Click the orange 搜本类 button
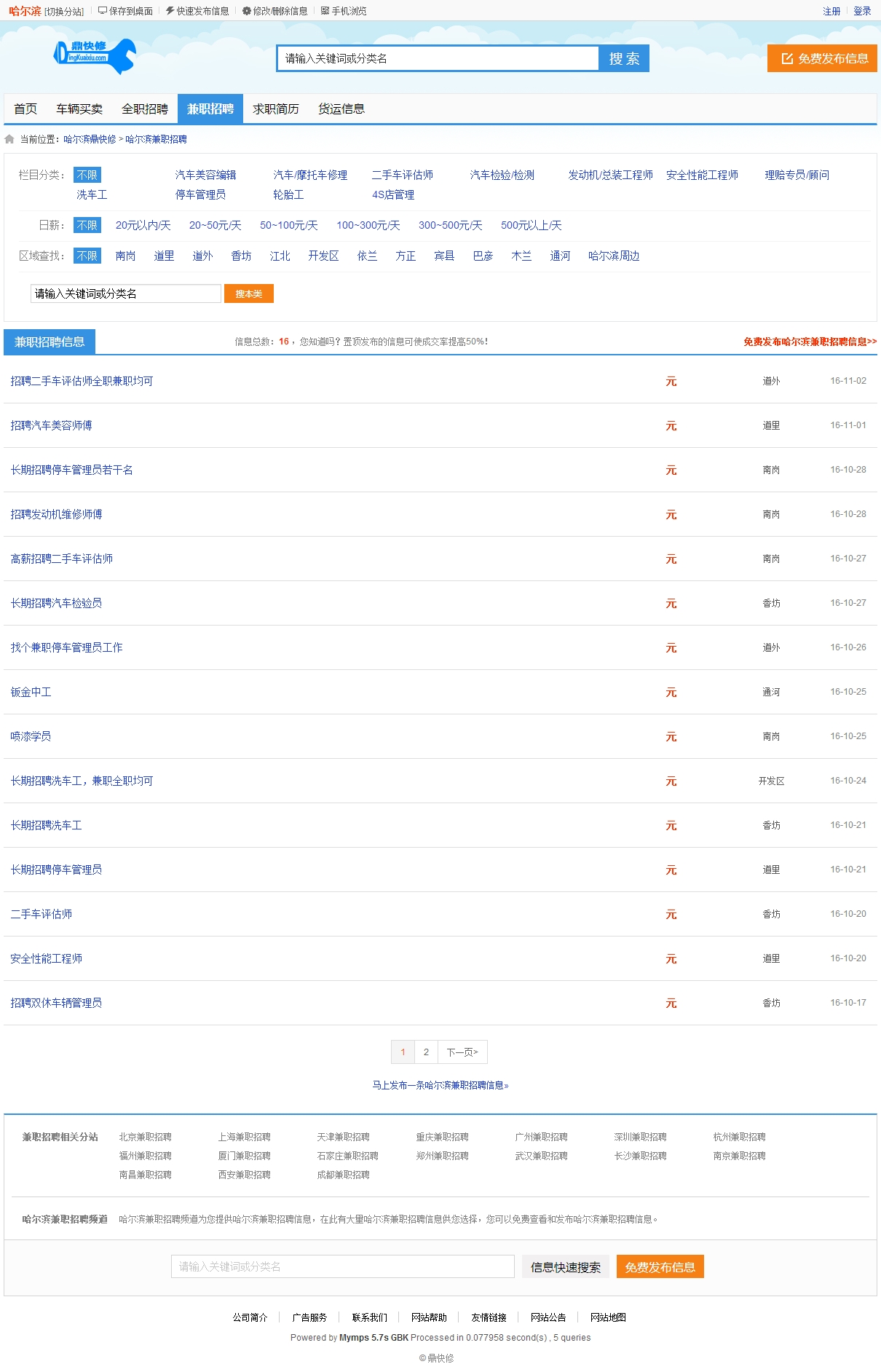 [248, 294]
